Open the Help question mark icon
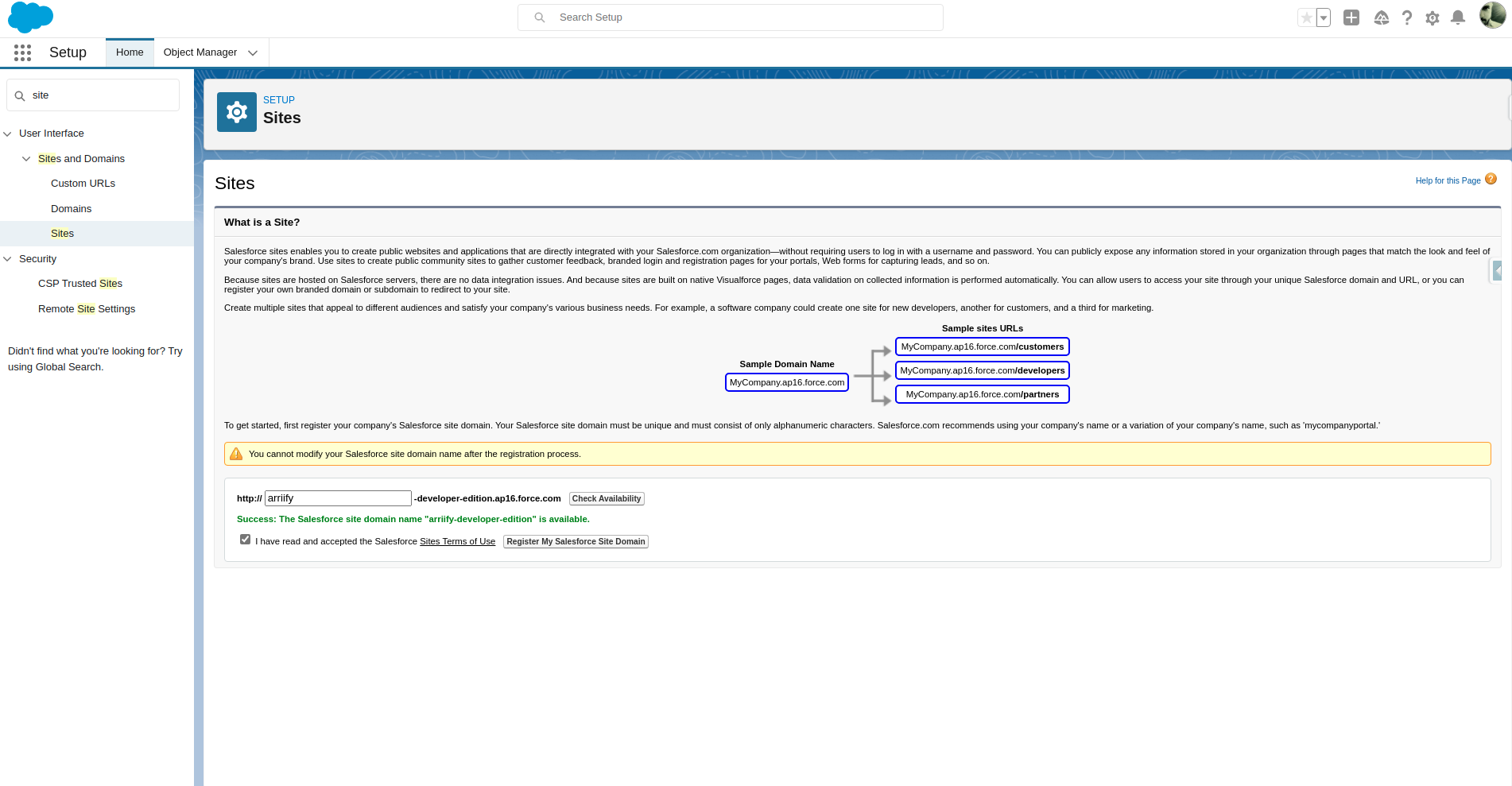1512x786 pixels. pos(1407,17)
